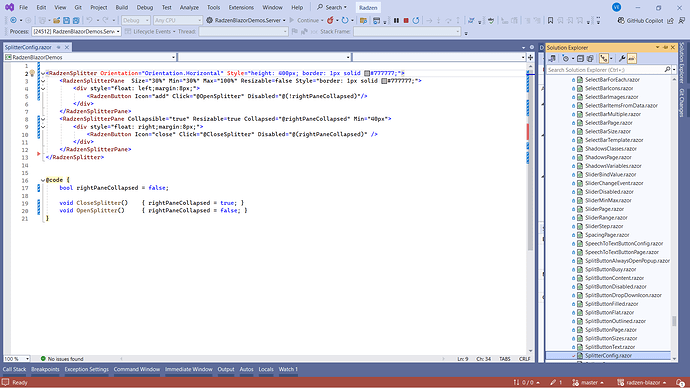Switch to the Breakpoints tab
This screenshot has height=388, width=690.
[45, 369]
